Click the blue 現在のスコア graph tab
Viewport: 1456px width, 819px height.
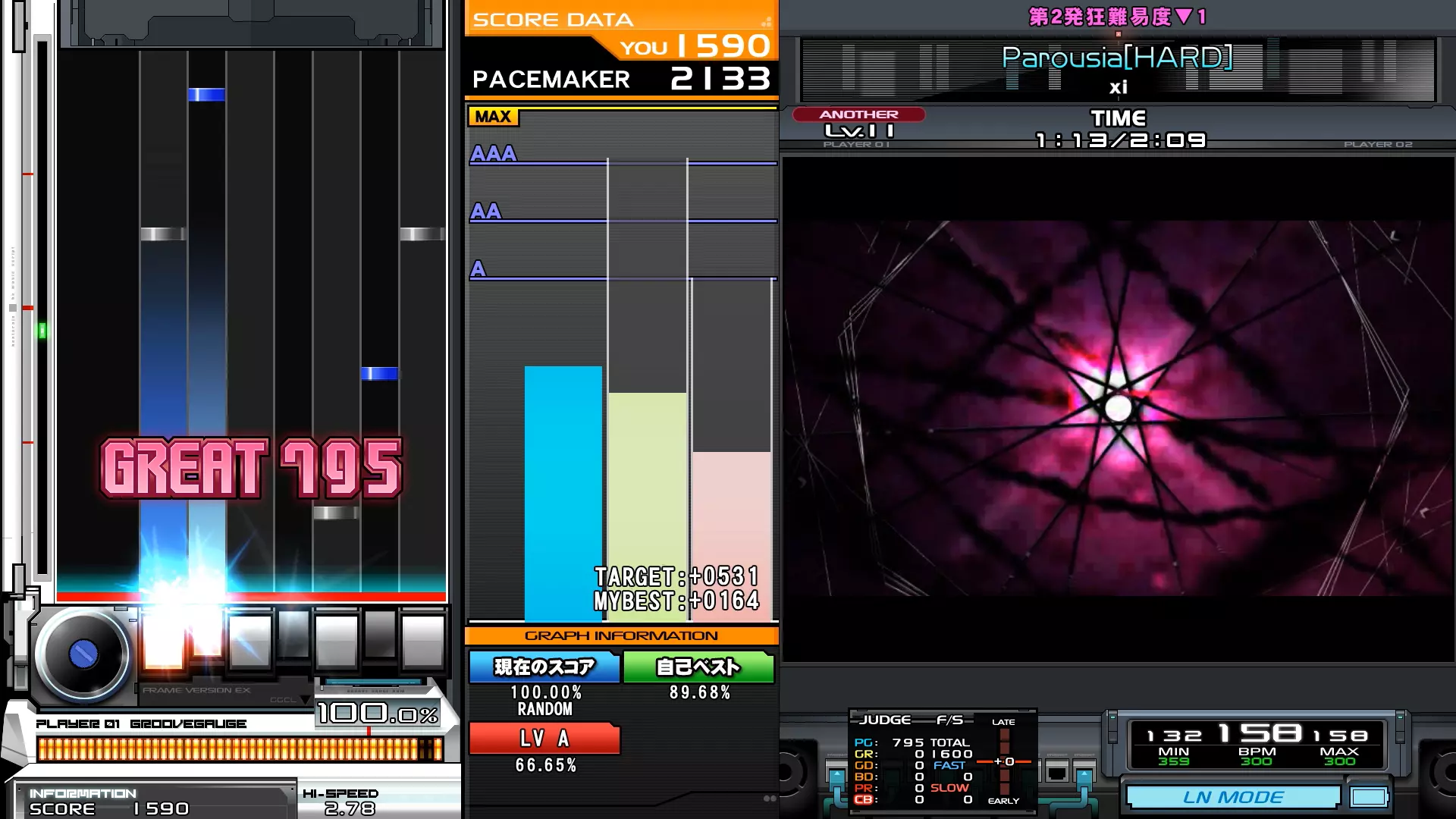point(544,667)
